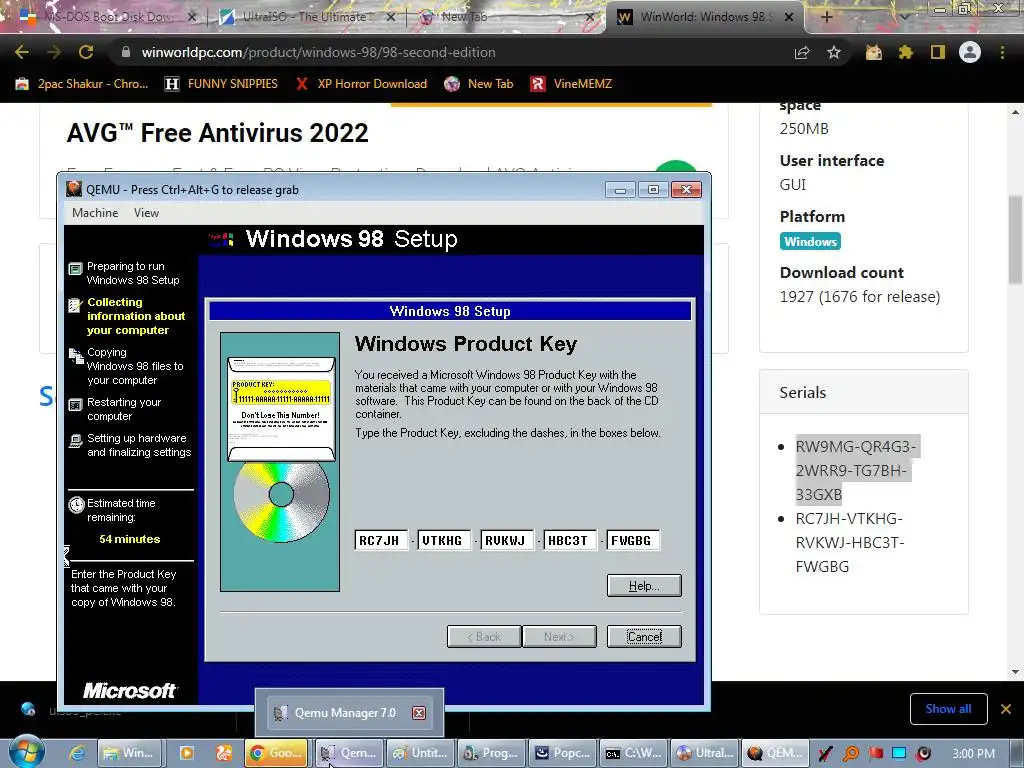Viewport: 1024px width, 768px height.
Task: Click fifth product key box FWGBG
Action: pyautogui.click(x=633, y=540)
